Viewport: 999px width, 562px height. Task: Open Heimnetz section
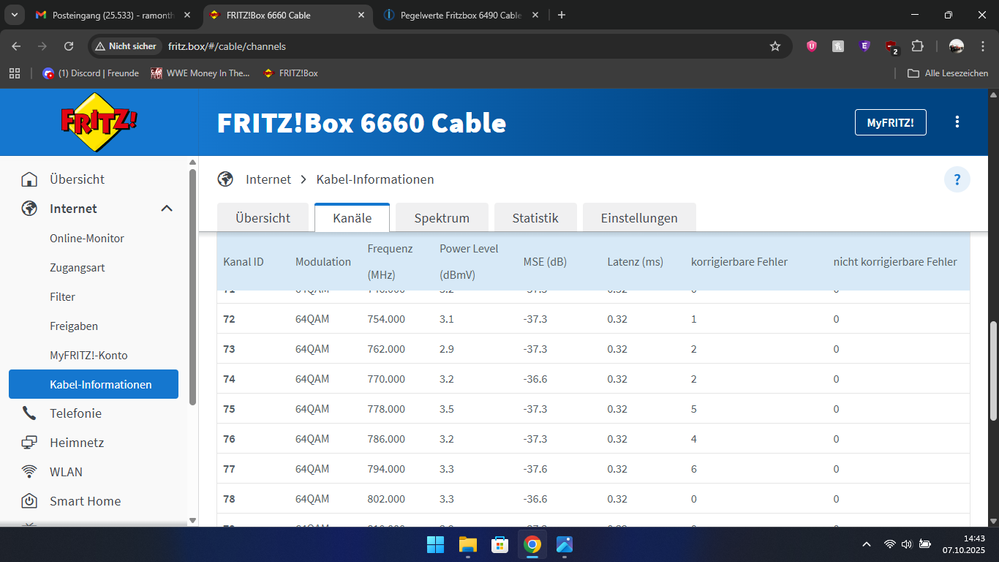pos(76,443)
